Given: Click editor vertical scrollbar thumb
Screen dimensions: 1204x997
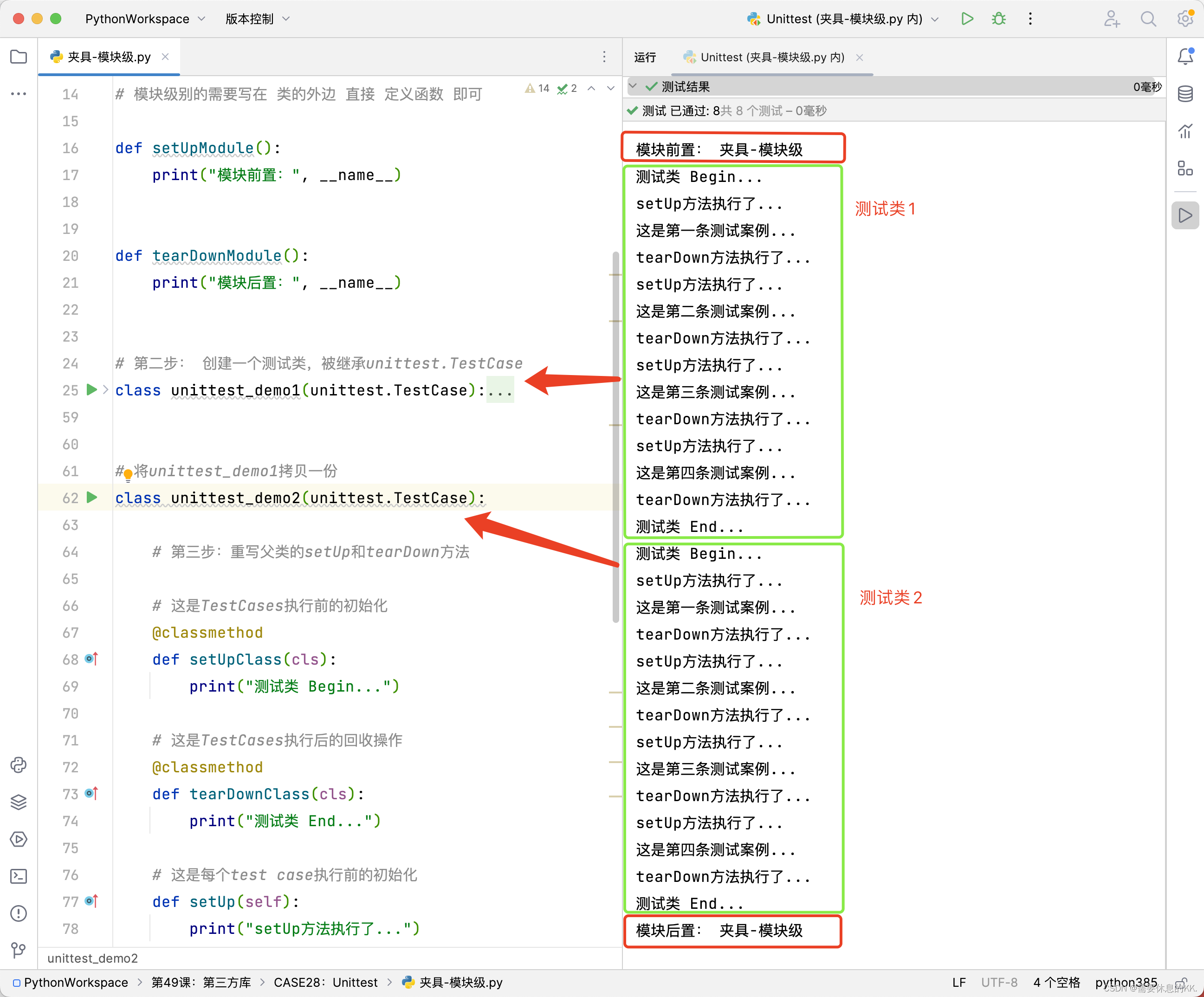Looking at the screenshot, I should tap(616, 436).
